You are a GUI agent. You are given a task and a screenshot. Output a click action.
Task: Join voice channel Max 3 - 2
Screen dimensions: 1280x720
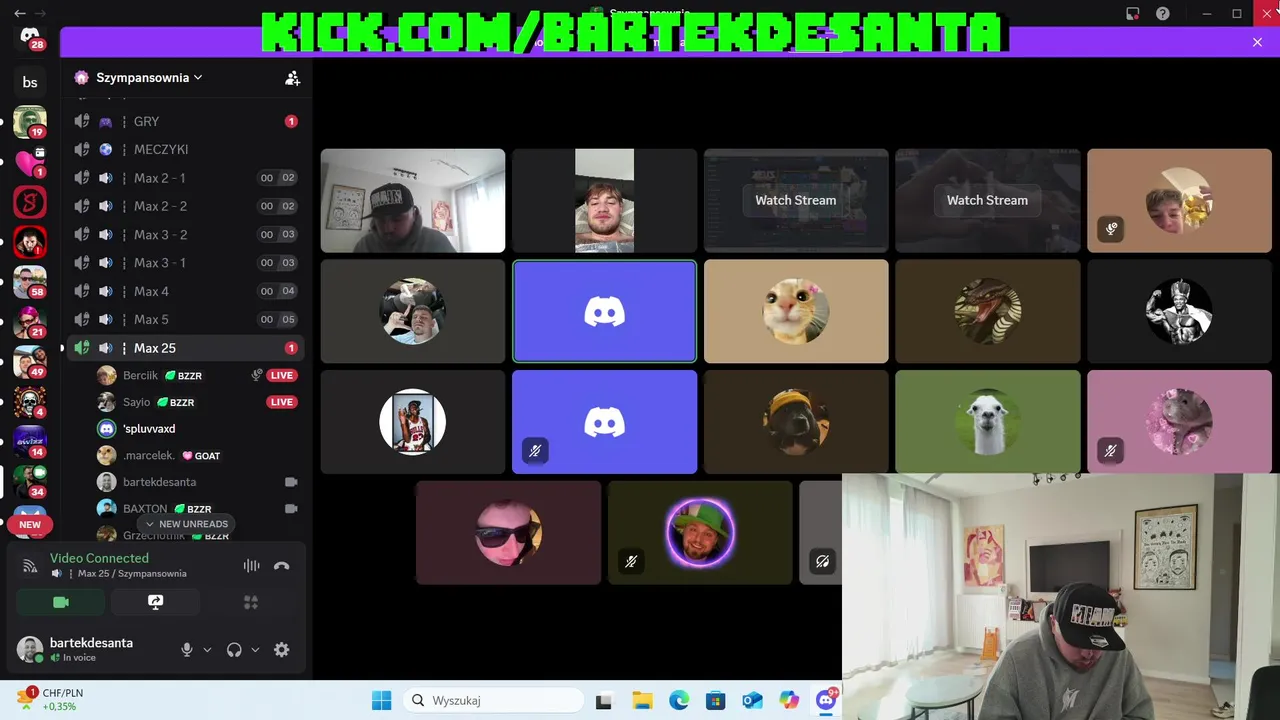[x=186, y=235]
